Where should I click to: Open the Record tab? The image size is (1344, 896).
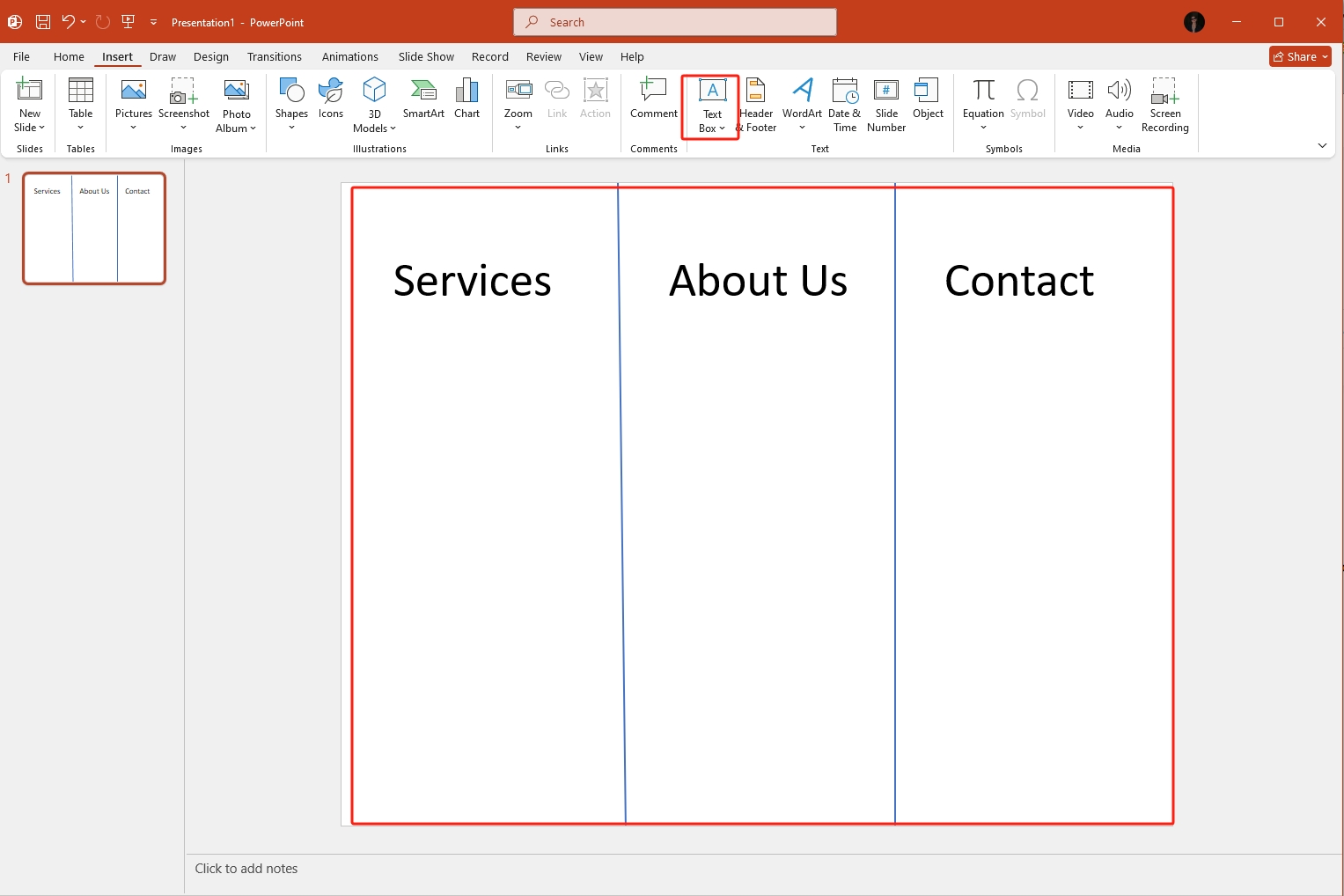point(490,56)
